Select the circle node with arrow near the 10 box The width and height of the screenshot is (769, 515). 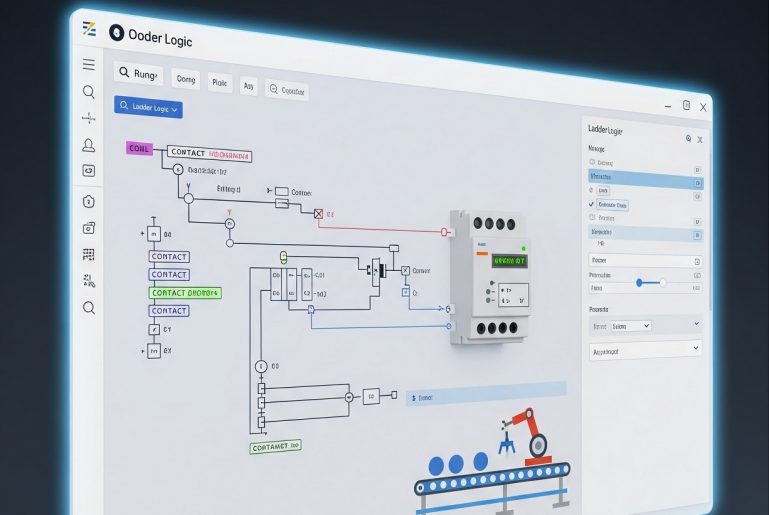coord(349,397)
